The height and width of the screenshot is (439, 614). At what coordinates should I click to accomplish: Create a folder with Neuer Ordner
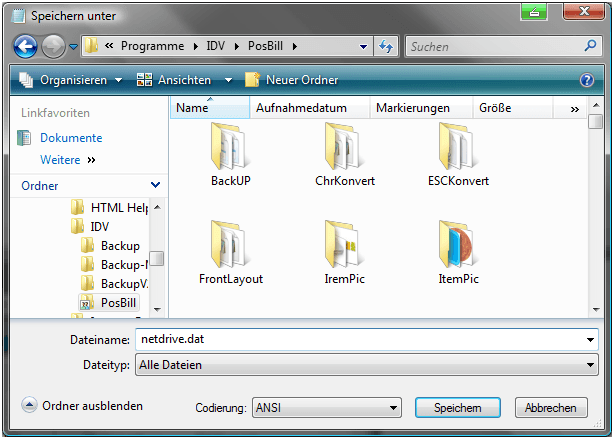point(291,80)
